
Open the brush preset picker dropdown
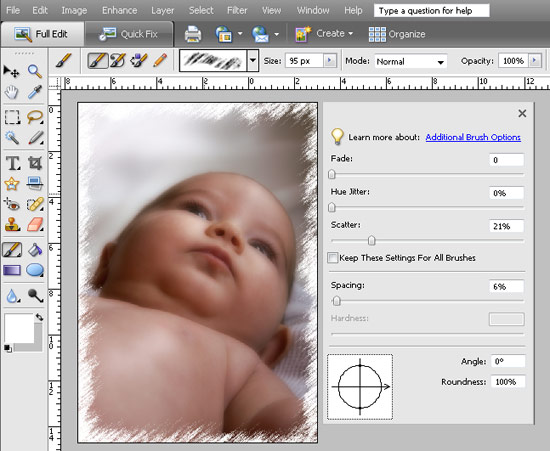point(253,60)
